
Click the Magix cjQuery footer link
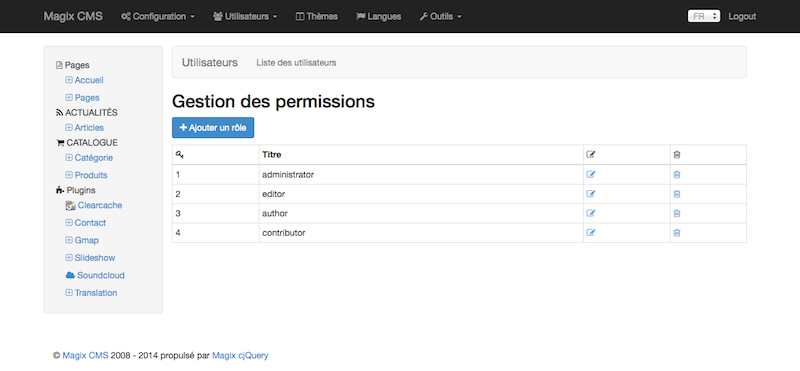point(240,356)
